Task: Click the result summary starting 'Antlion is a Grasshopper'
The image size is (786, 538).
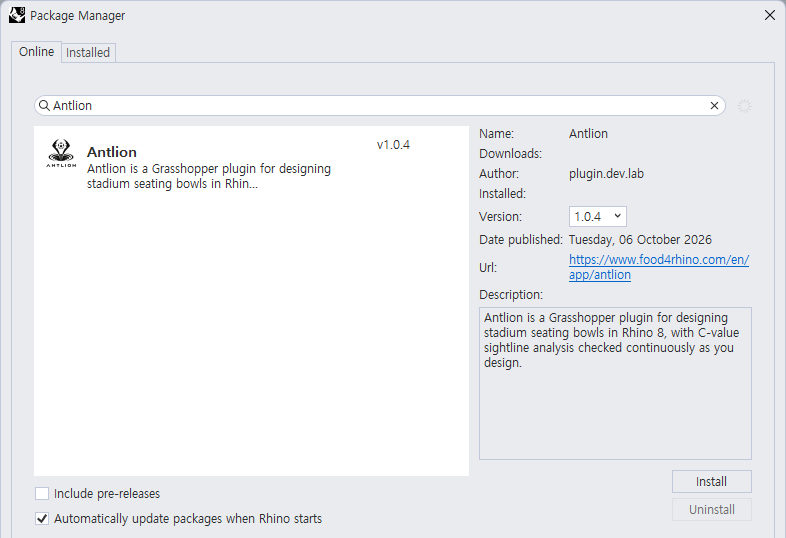Action: (x=209, y=176)
